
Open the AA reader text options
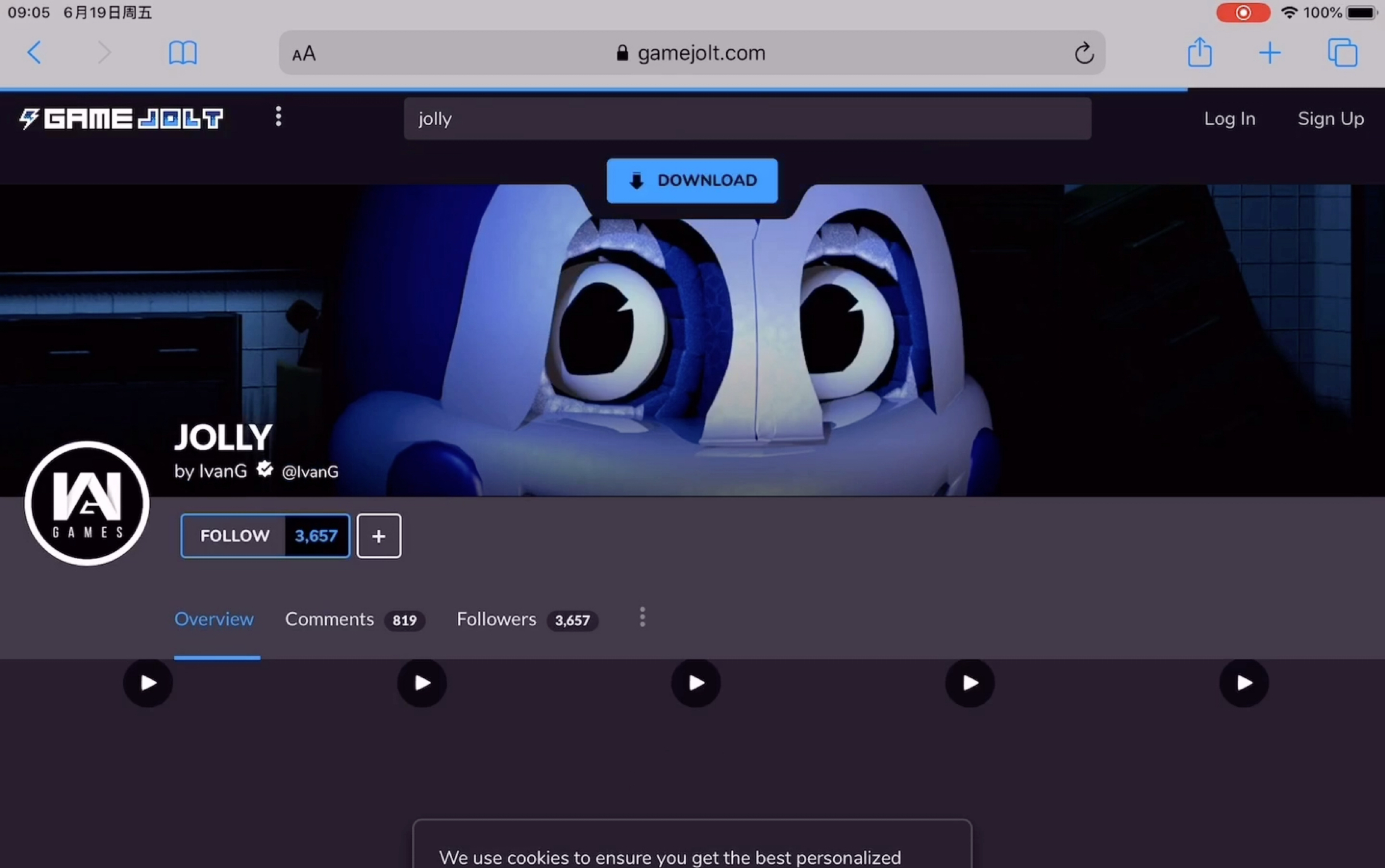click(x=304, y=53)
